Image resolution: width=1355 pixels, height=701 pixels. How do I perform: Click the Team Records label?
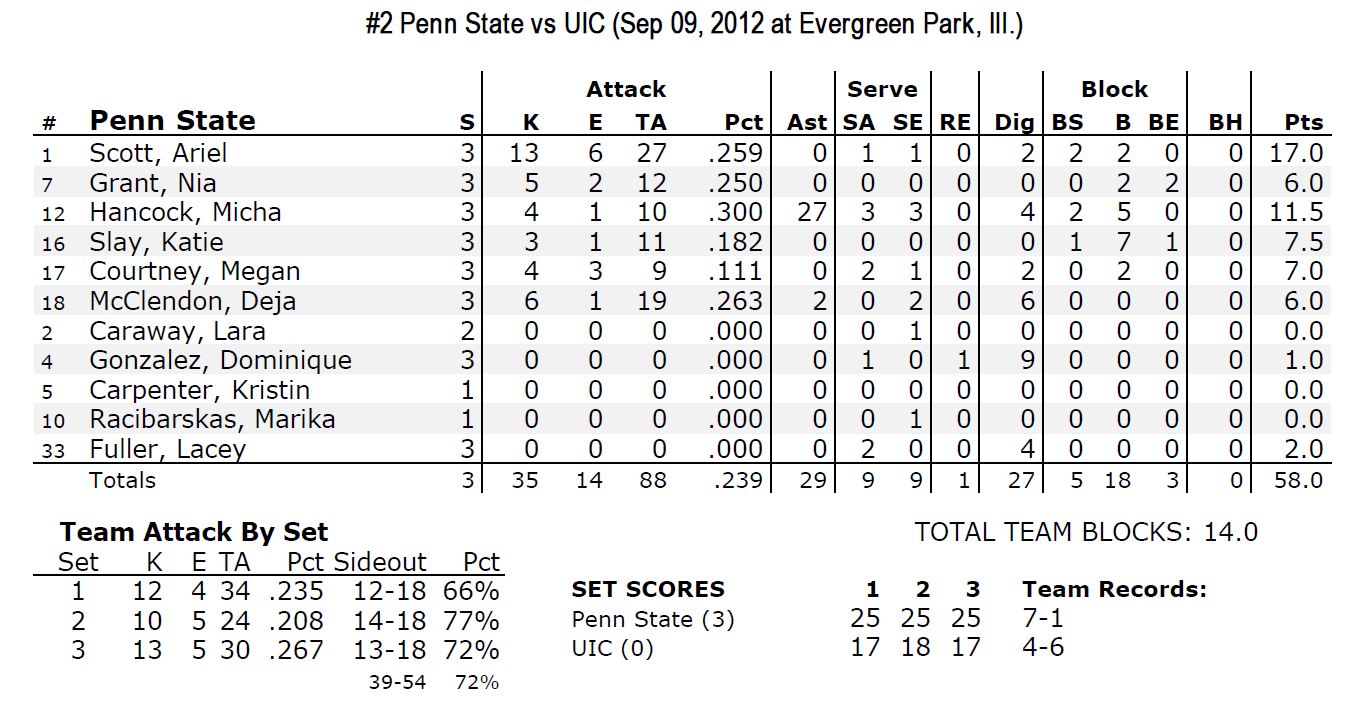(x=1114, y=589)
